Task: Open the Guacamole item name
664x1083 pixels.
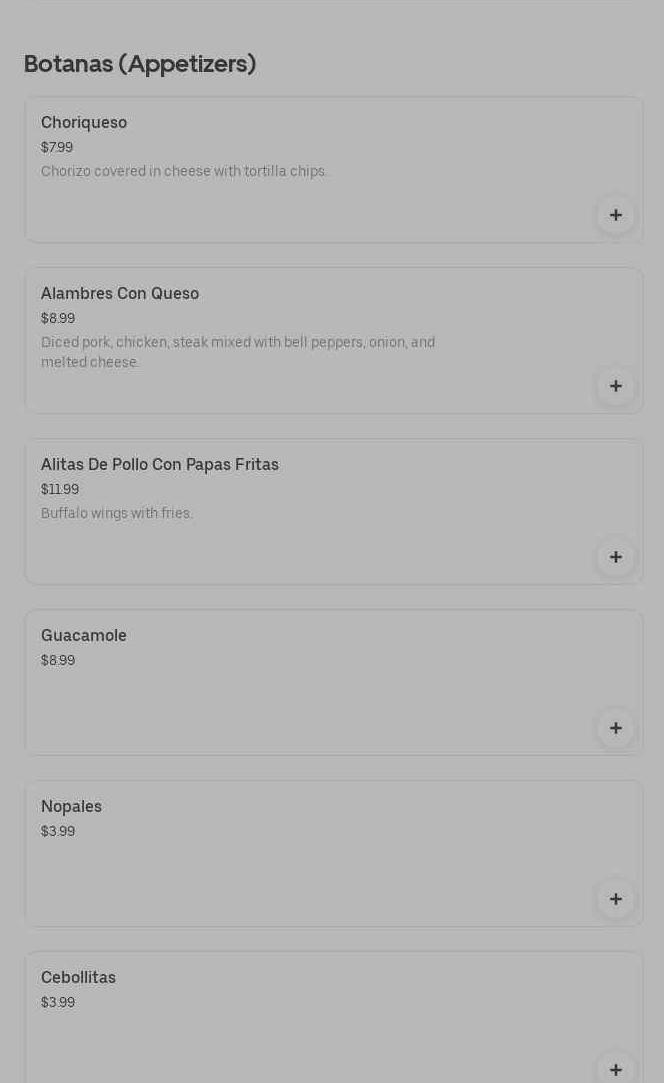Action: (x=84, y=636)
